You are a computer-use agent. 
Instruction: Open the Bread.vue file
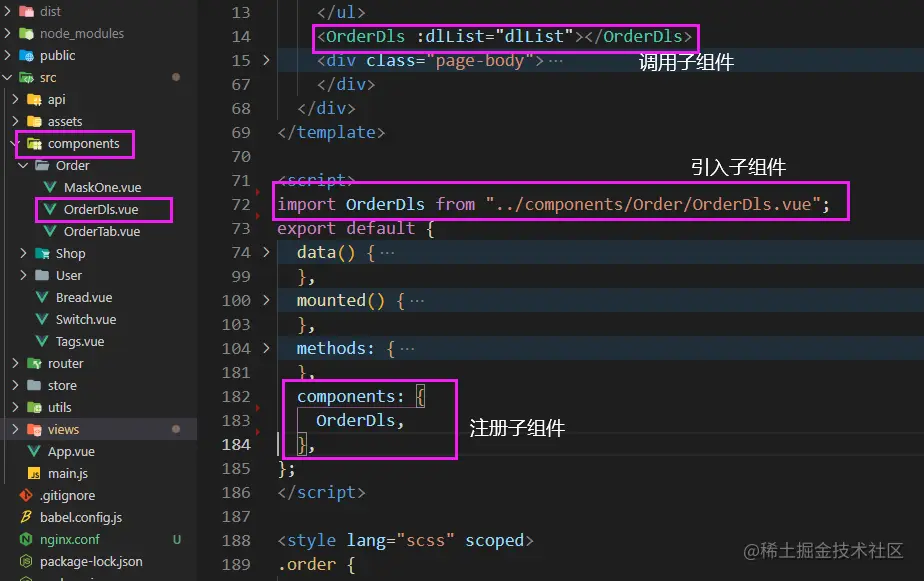pos(84,298)
